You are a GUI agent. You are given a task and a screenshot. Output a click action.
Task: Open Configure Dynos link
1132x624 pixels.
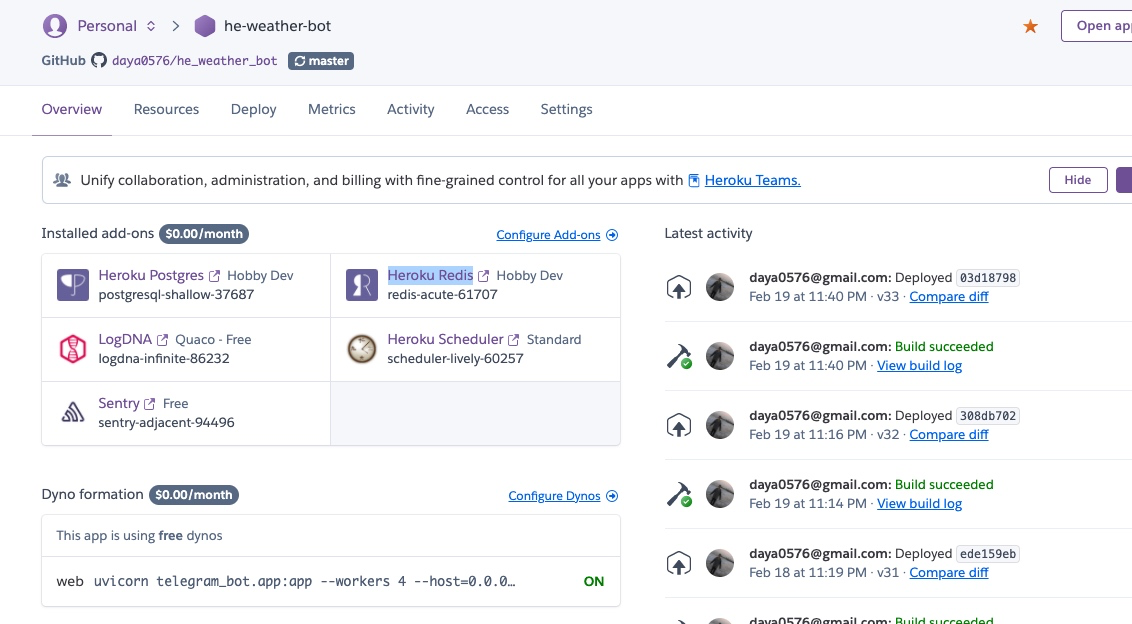pos(563,496)
